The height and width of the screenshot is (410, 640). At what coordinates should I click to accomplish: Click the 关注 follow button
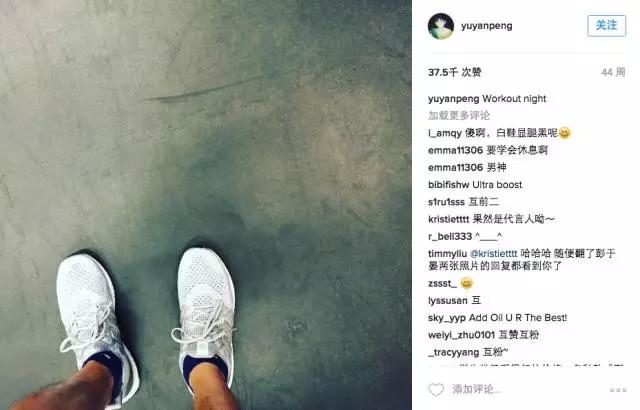click(607, 26)
